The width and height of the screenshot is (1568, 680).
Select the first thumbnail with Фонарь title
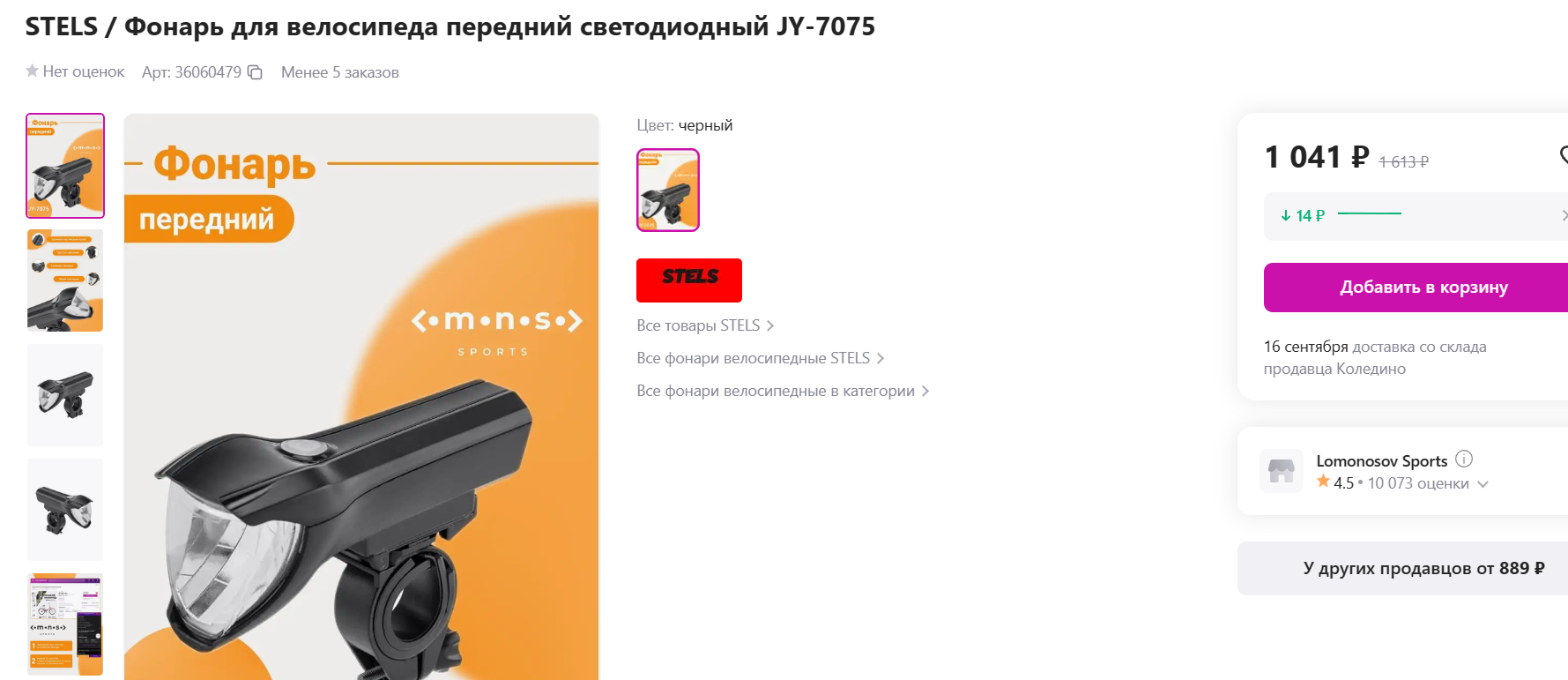pyautogui.click(x=65, y=166)
